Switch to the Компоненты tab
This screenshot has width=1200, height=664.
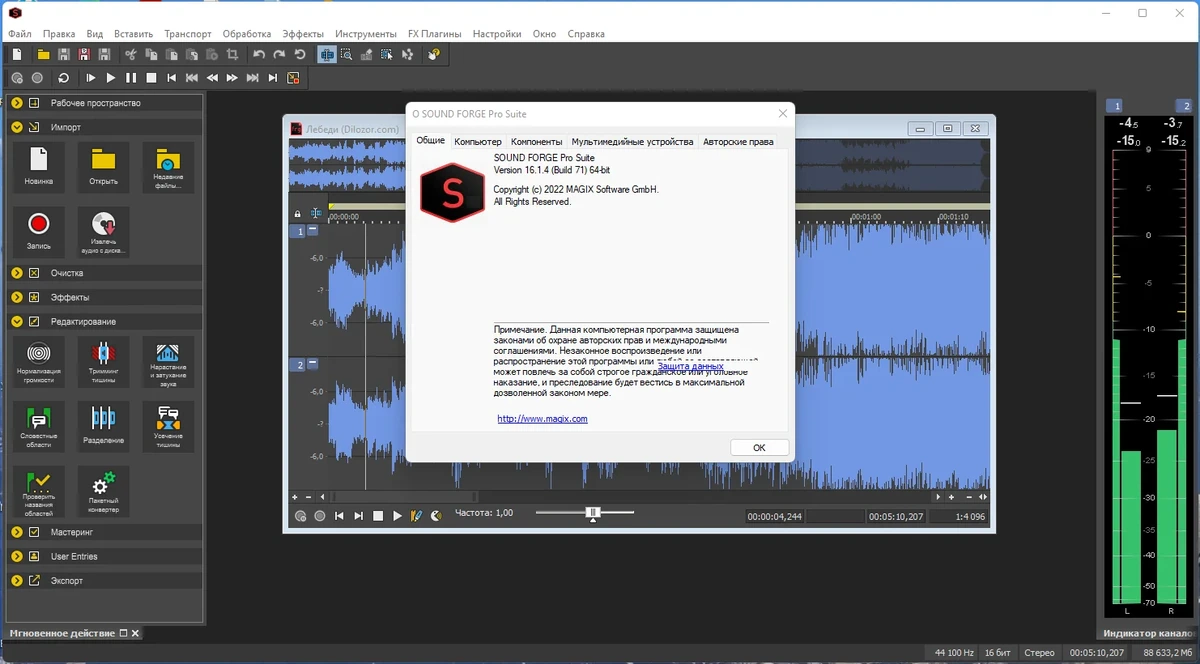point(537,142)
